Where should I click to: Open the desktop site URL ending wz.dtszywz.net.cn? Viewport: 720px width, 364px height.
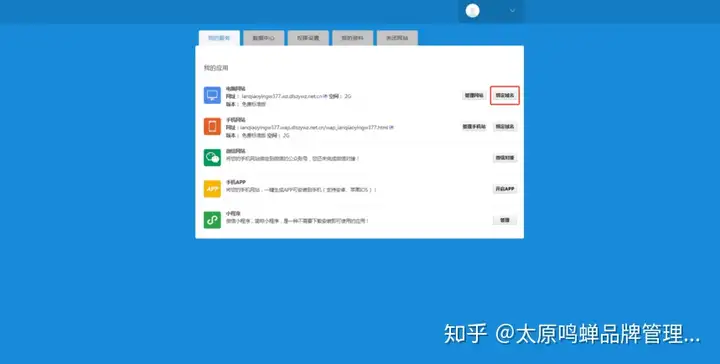282,96
